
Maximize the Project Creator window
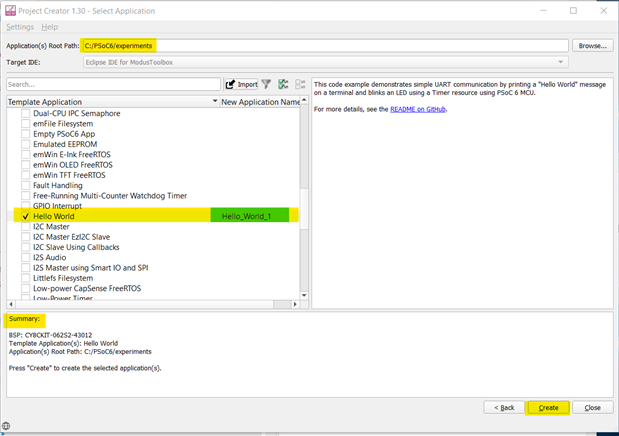[573, 11]
